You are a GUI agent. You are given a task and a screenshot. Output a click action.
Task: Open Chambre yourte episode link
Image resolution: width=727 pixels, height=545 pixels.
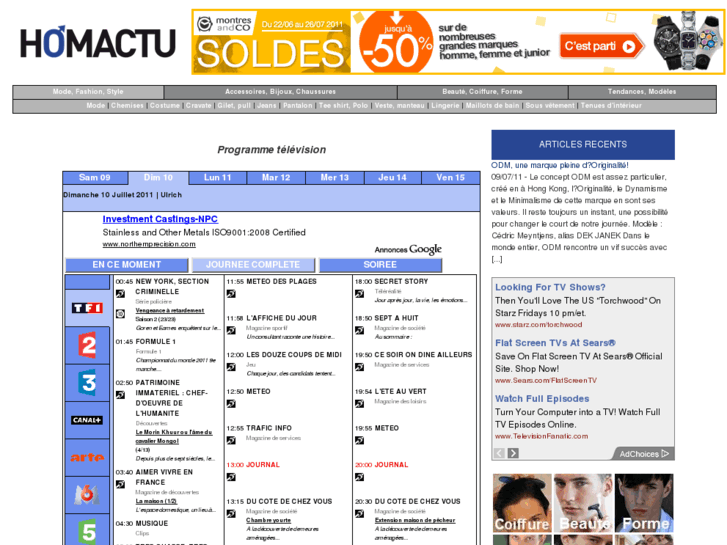pyautogui.click(x=268, y=520)
